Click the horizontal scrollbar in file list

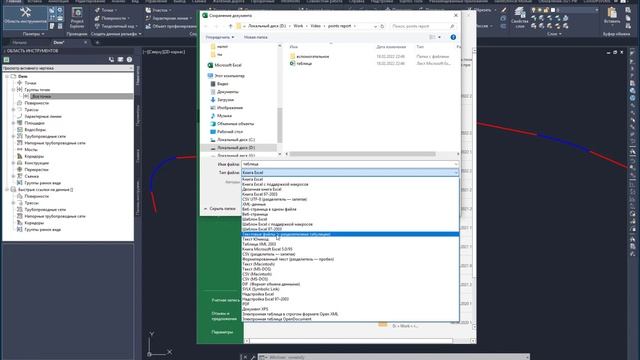point(362,154)
